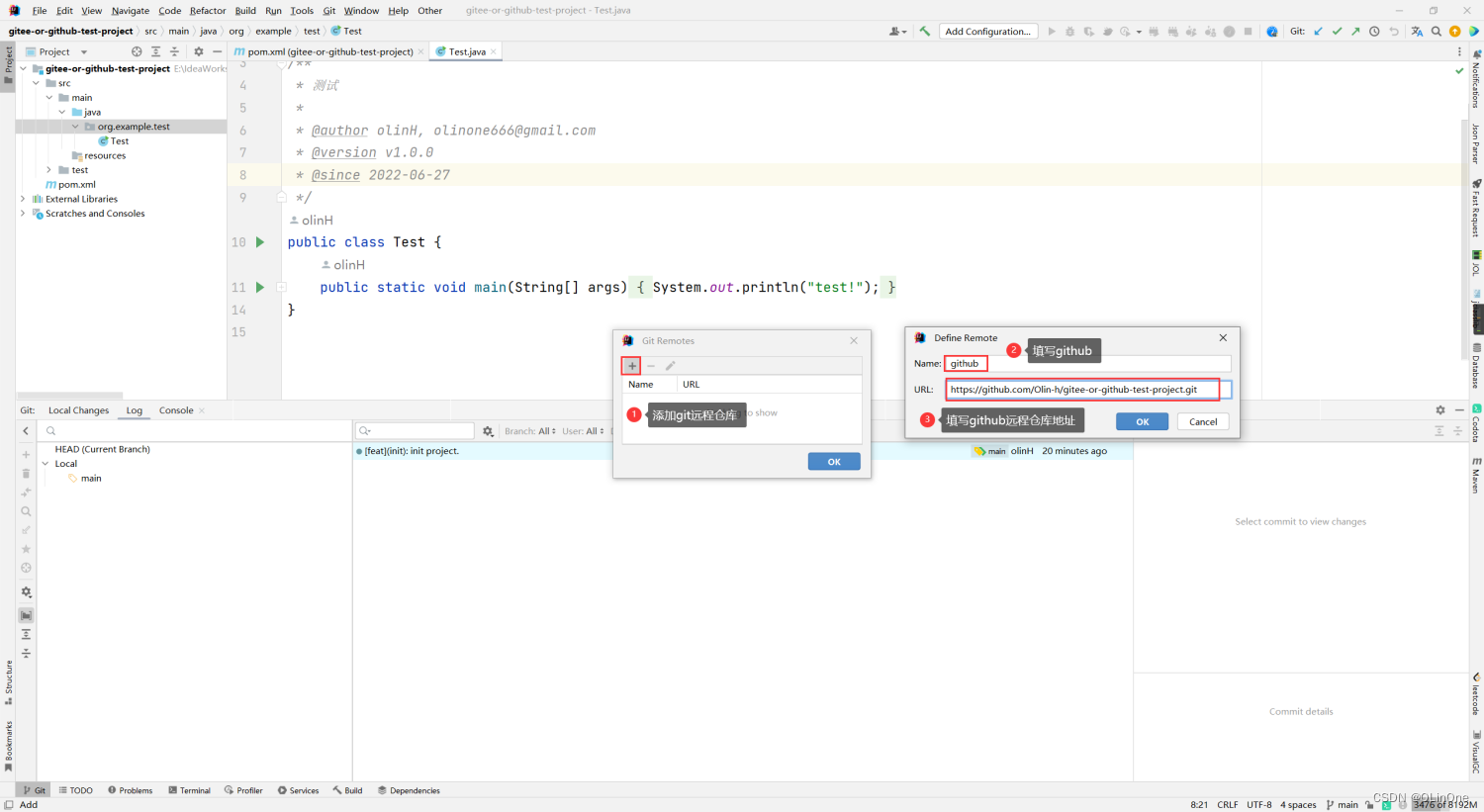Open Search Everywhere magnifier icon
Screen dimensions: 1484x812
(1436, 32)
